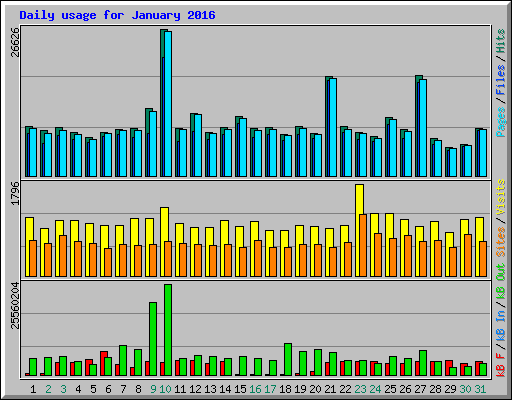The height and width of the screenshot is (400, 512).
Task: Click the tallest cyan hits bar for day 10
Action: tap(168, 104)
